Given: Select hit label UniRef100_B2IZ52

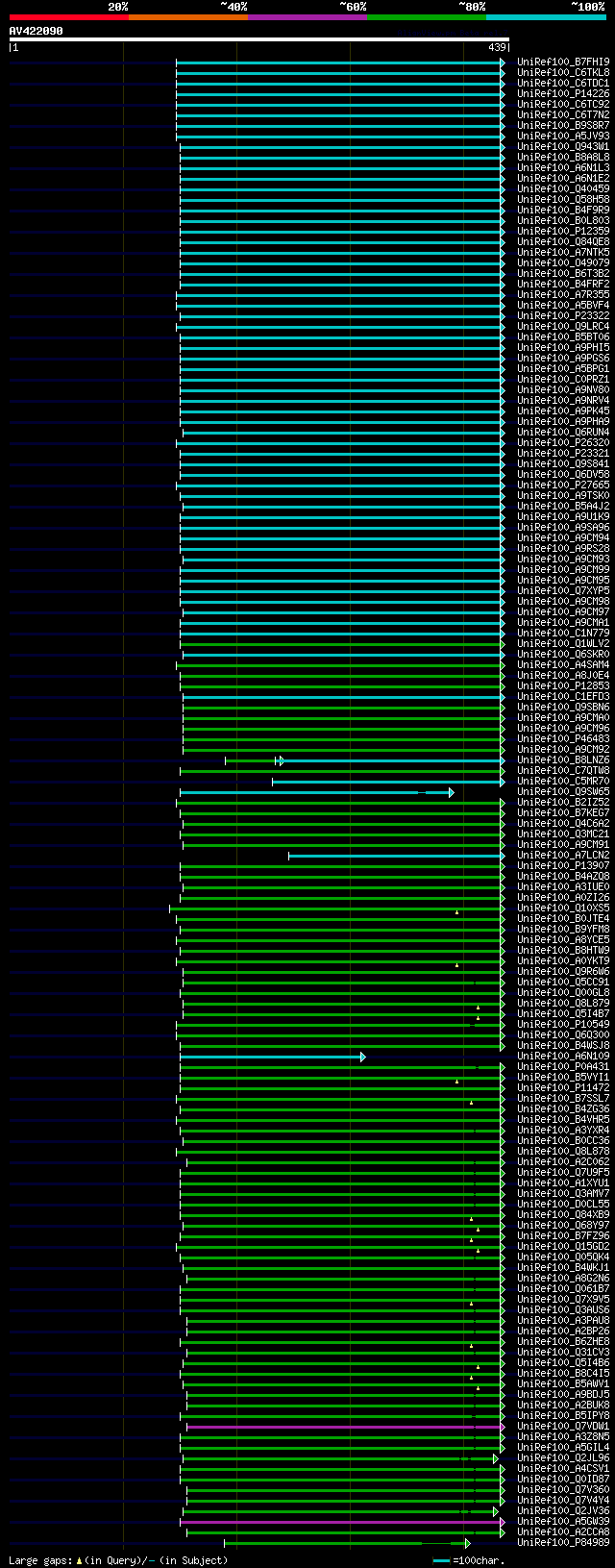Looking at the screenshot, I should coord(563,803).
